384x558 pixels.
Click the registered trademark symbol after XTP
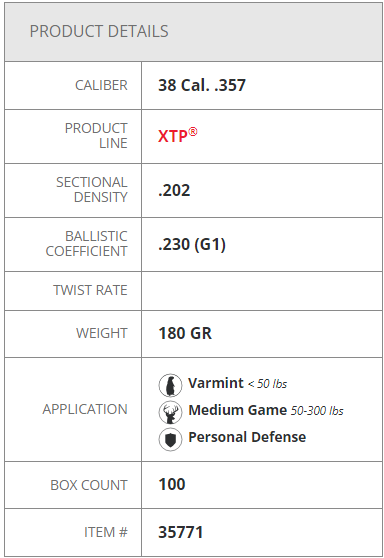tap(193, 132)
